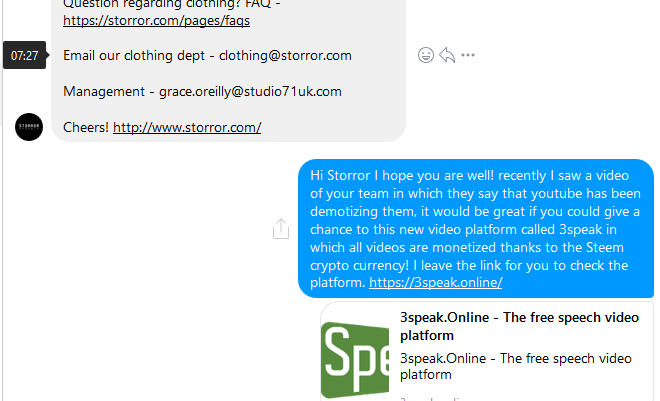Click the 07:27 timestamp tooltip
The height and width of the screenshot is (401, 660).
pyautogui.click(x=24, y=55)
